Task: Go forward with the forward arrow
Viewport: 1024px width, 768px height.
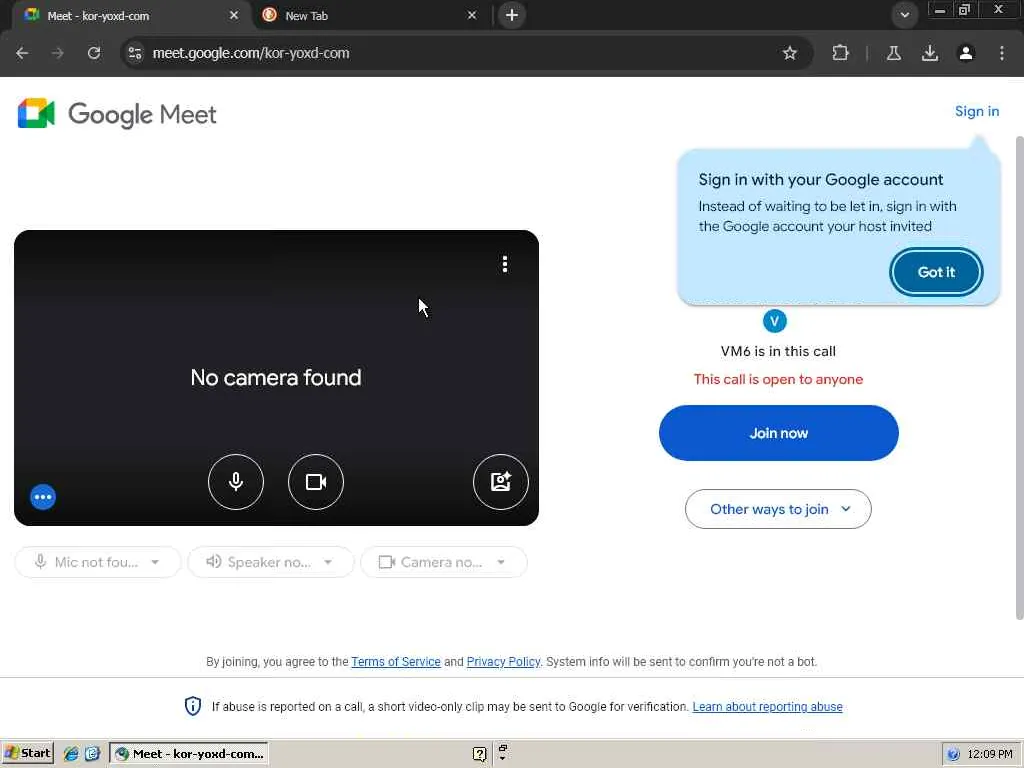Action: (x=58, y=53)
